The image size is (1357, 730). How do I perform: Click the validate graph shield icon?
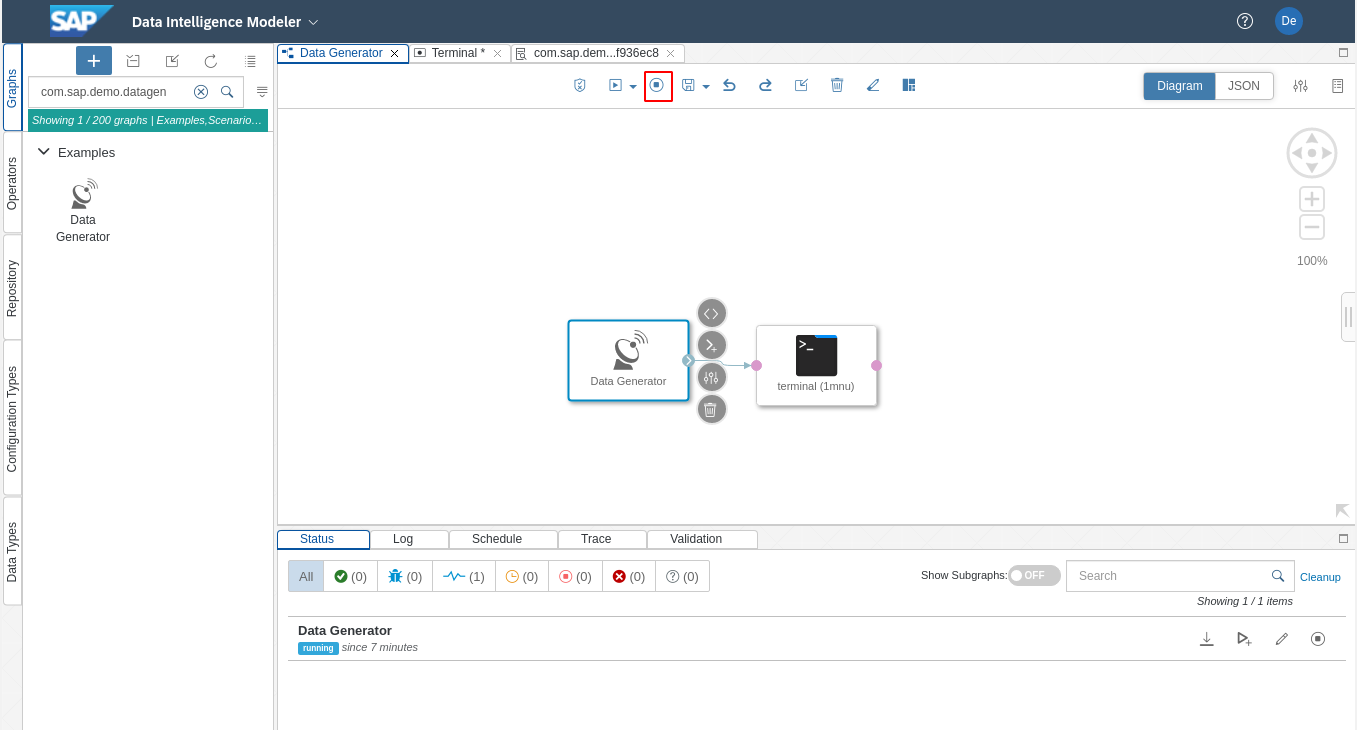pyautogui.click(x=580, y=86)
